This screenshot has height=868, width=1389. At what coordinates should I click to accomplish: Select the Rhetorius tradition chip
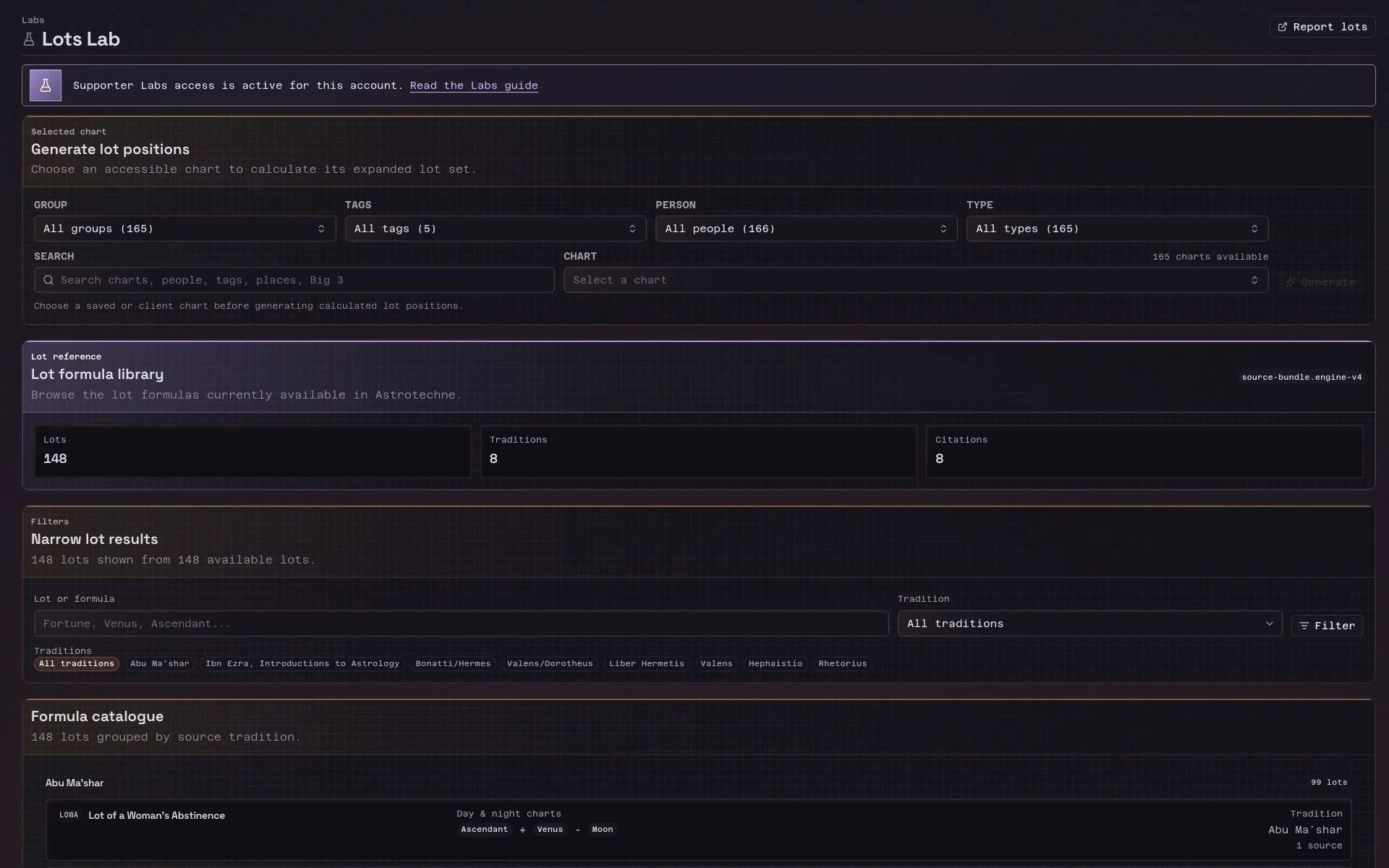(x=843, y=664)
